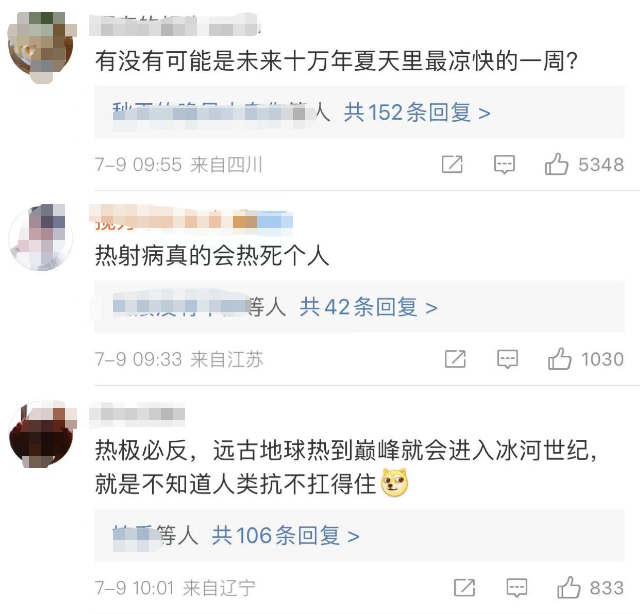This screenshot has height=614, width=640.
Task: Share the comment from 辽宁
Action: (464, 587)
